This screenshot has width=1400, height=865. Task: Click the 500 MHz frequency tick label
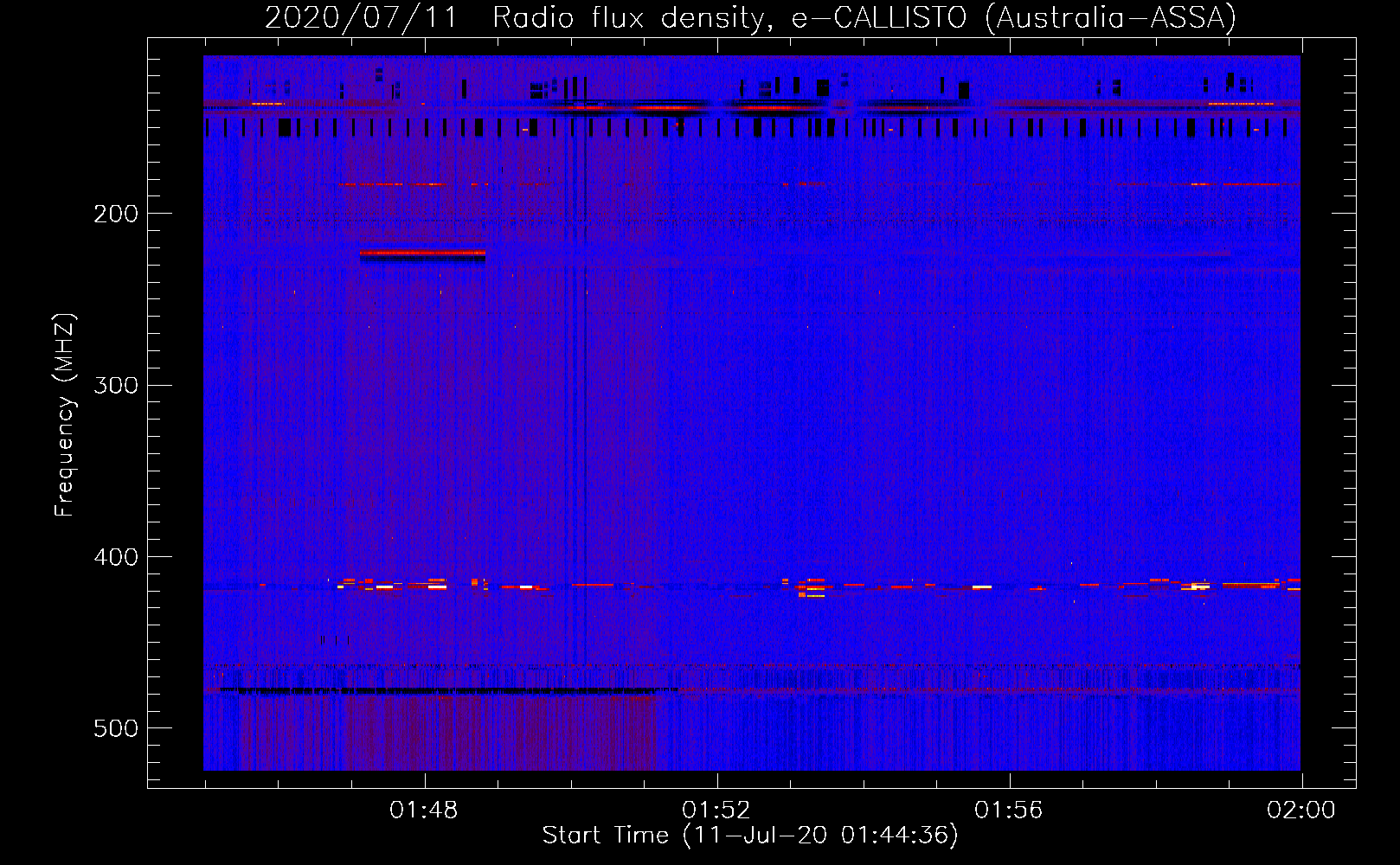pyautogui.click(x=116, y=728)
